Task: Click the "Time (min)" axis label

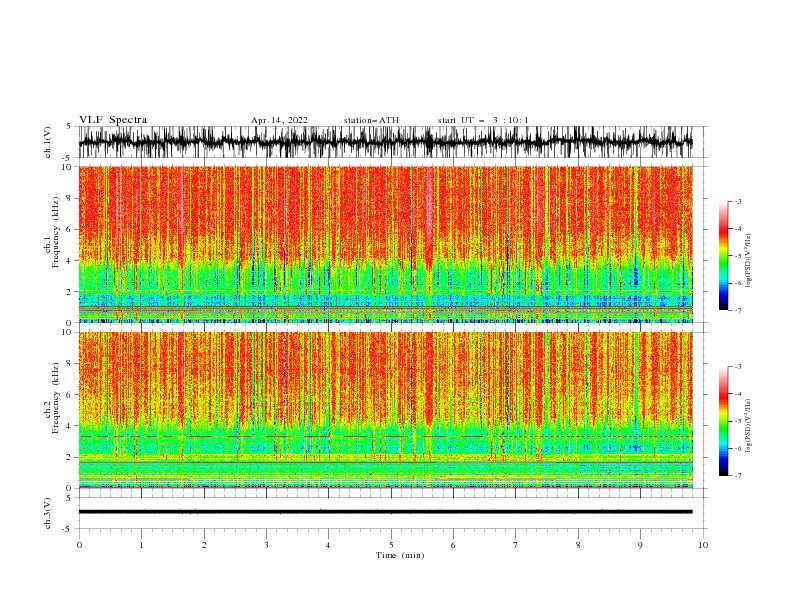Action: [400, 555]
